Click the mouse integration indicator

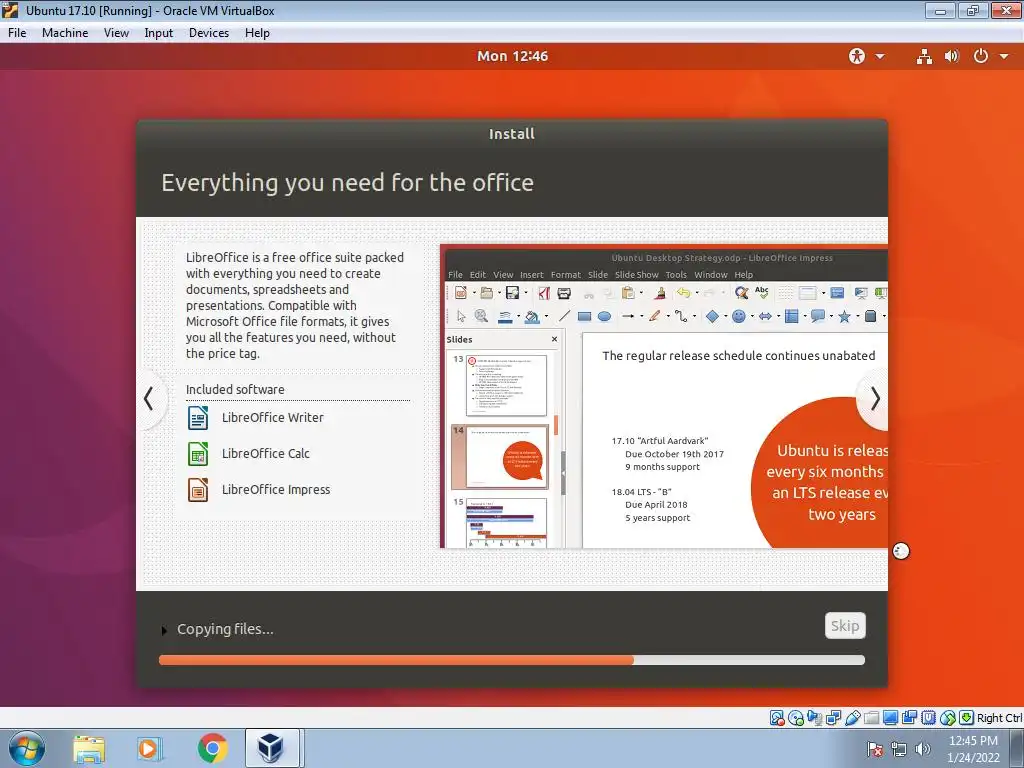[948, 718]
